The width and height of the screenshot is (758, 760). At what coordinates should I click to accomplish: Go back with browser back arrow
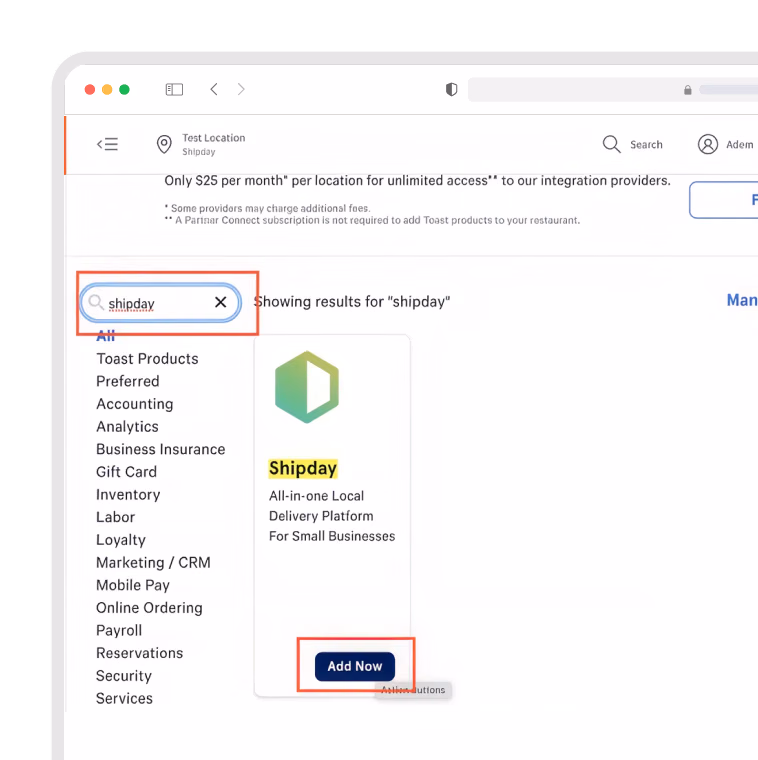[x=214, y=89]
